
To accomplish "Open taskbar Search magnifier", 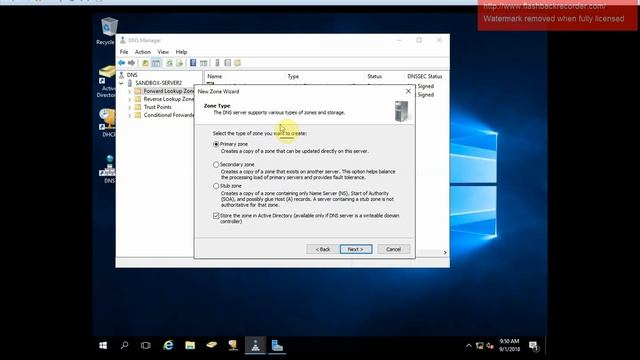I will [x=124, y=346].
